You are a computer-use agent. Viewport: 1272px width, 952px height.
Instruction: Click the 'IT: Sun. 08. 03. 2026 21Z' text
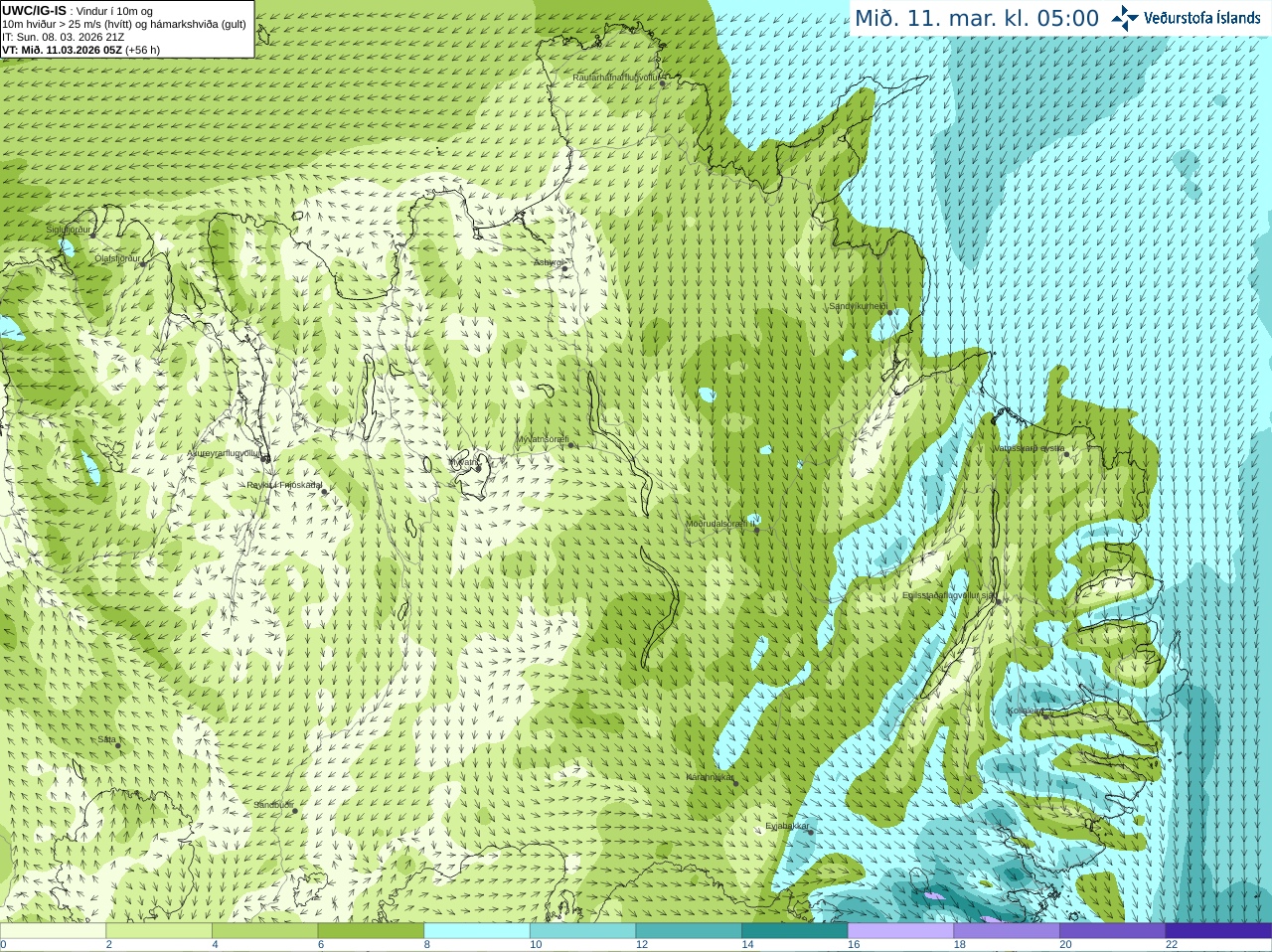[63, 37]
